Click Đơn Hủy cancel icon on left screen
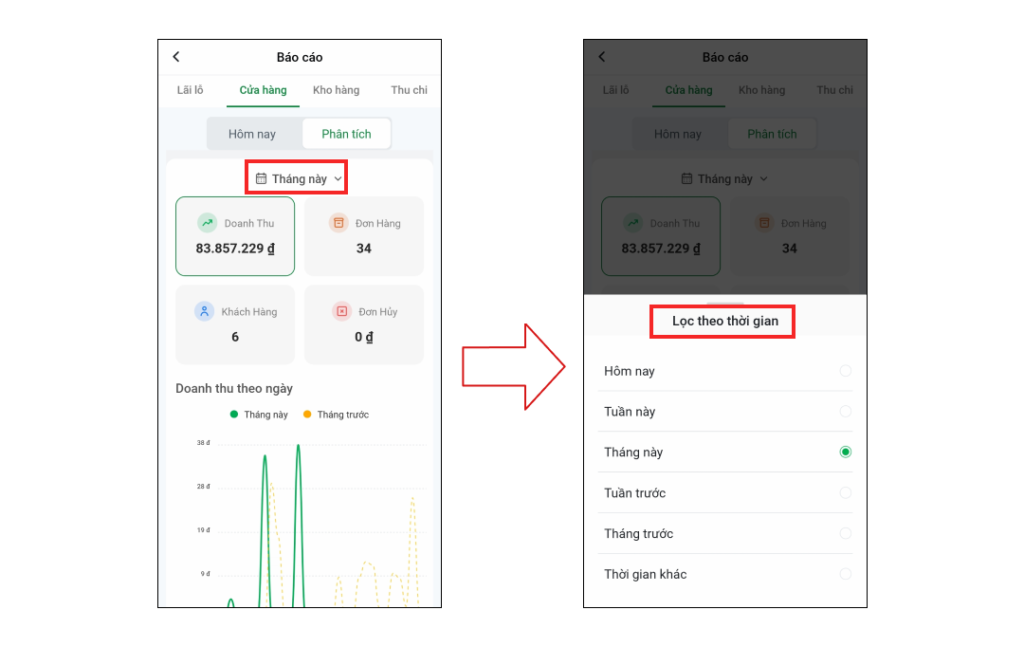This screenshot has width=1024, height=647. [x=342, y=311]
